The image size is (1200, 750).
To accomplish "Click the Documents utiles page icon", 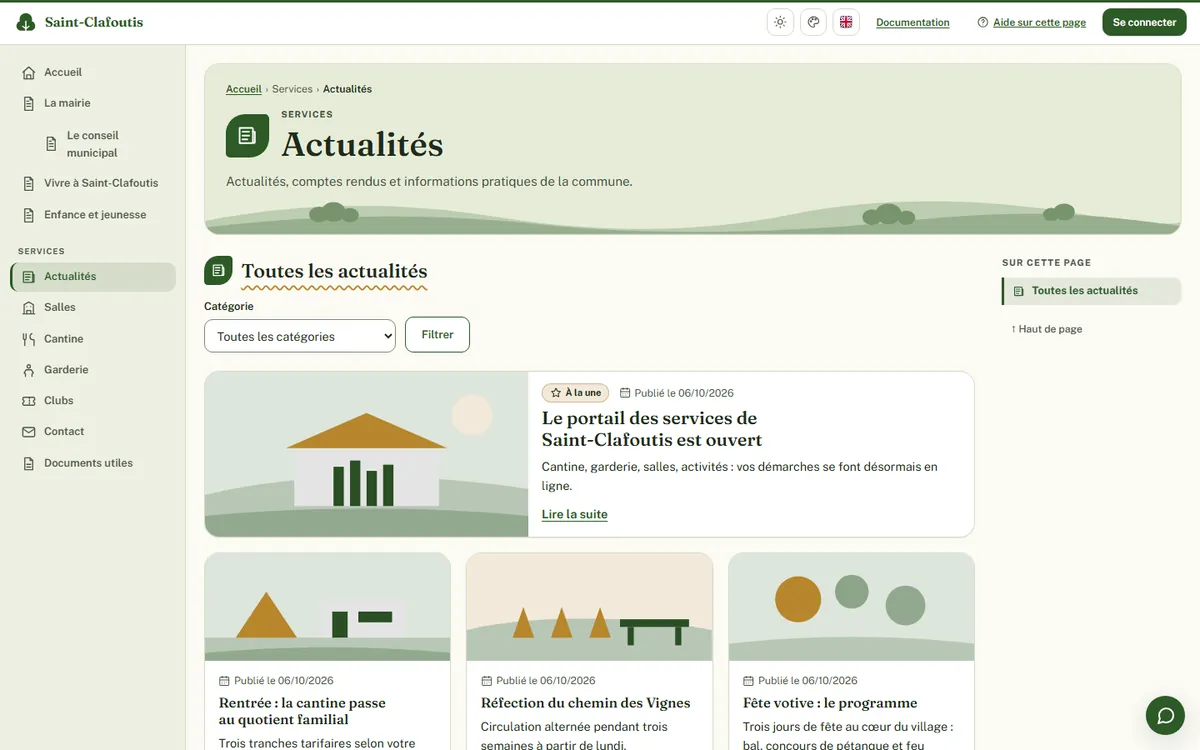I will 29,464.
